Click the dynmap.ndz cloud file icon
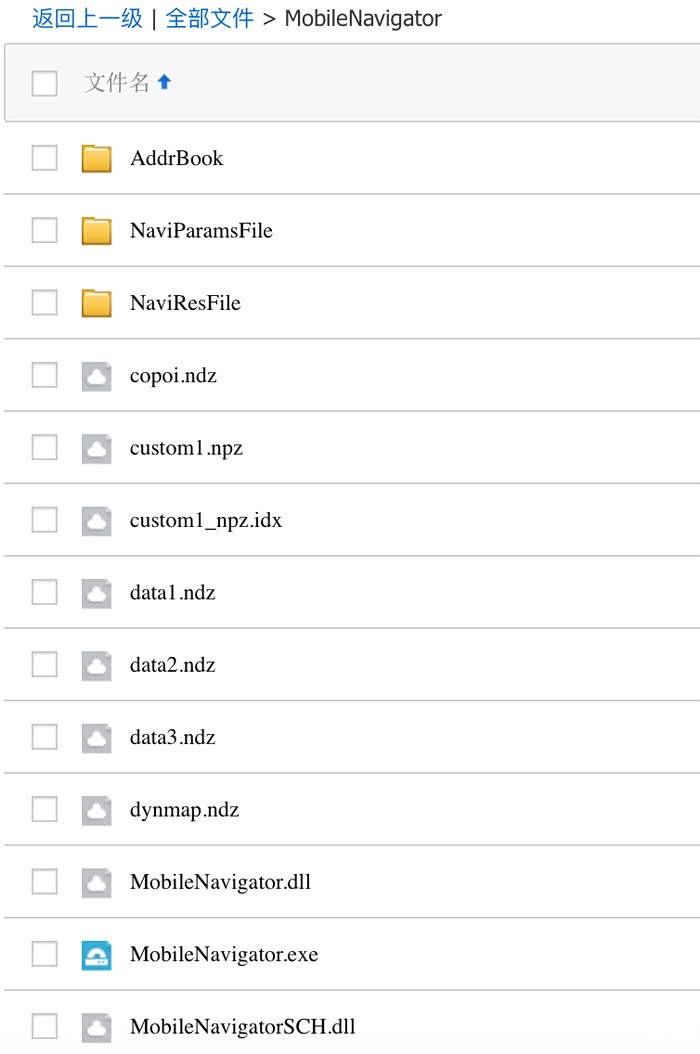This screenshot has width=700, height=1054. coord(96,810)
